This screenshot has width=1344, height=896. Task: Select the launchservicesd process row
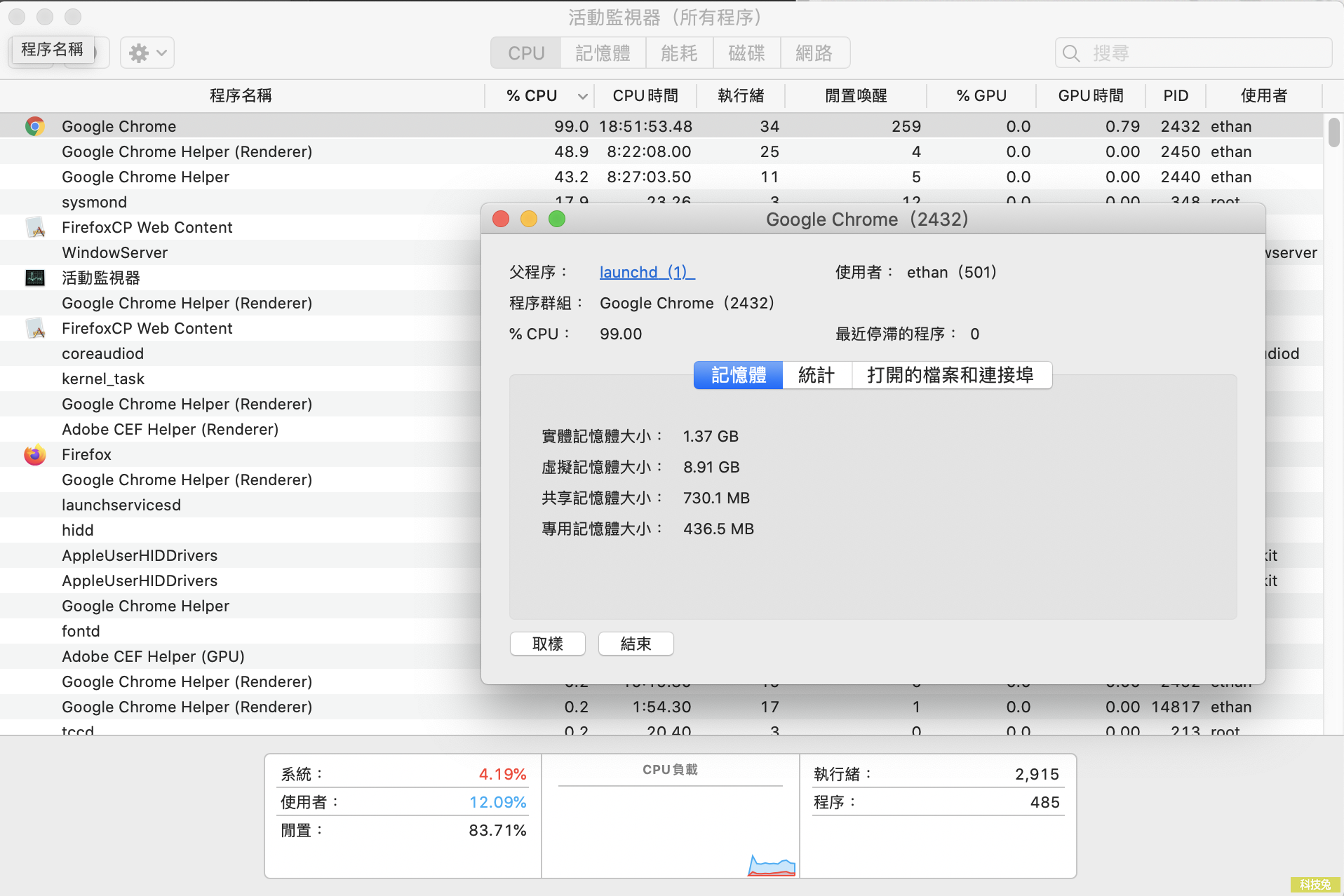pyautogui.click(x=241, y=505)
